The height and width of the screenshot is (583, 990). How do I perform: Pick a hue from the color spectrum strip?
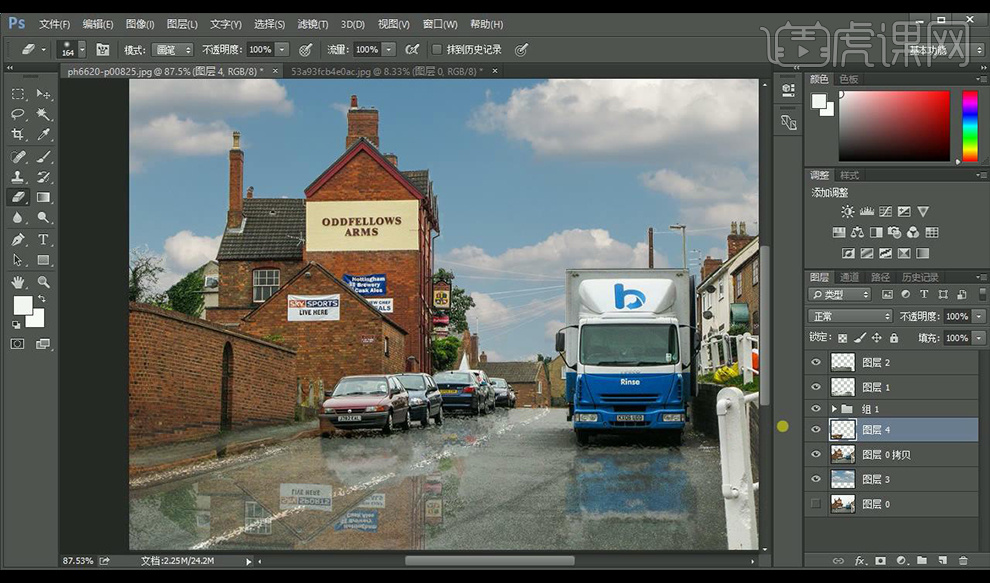tap(970, 126)
